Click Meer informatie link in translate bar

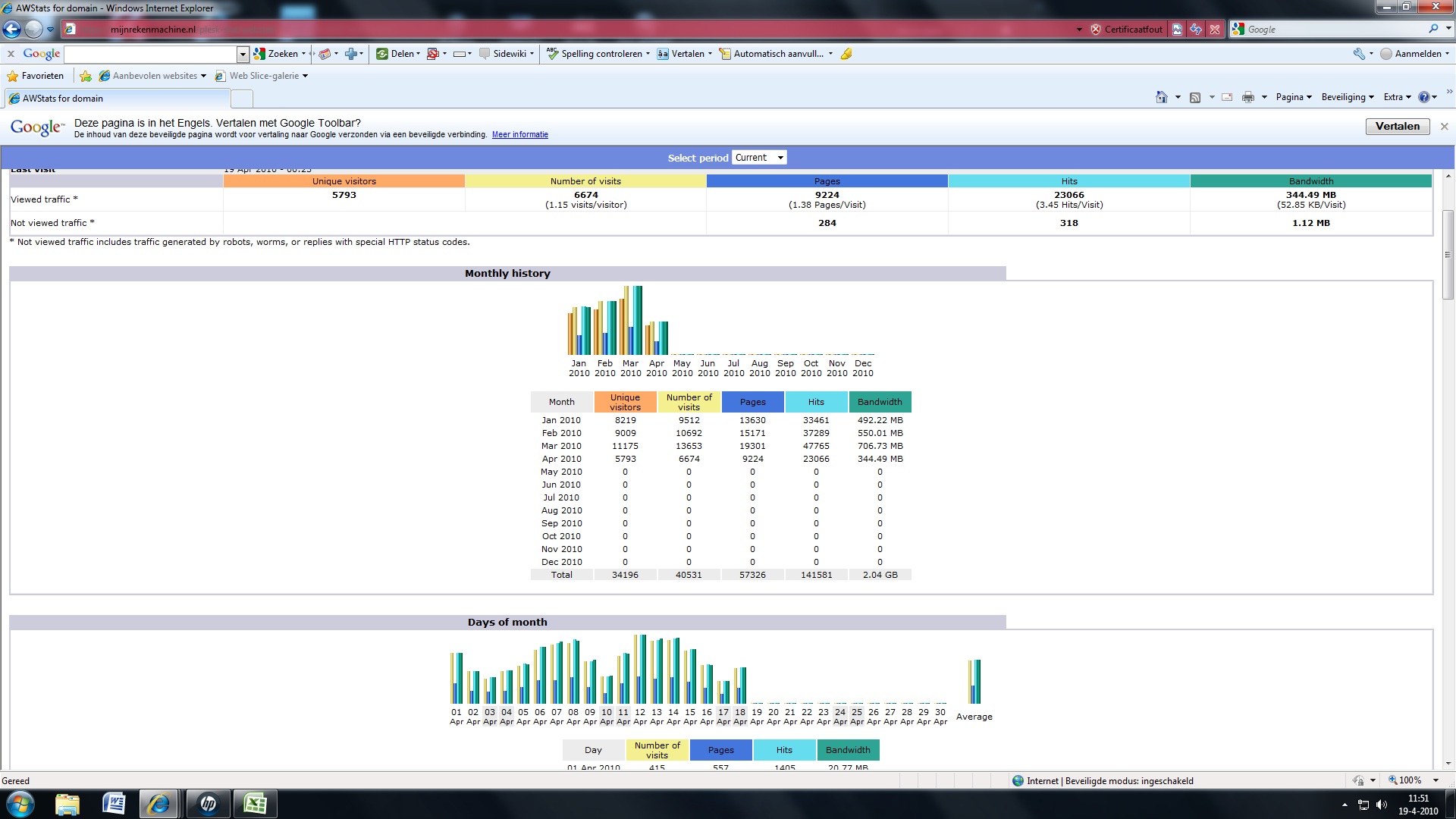click(519, 135)
